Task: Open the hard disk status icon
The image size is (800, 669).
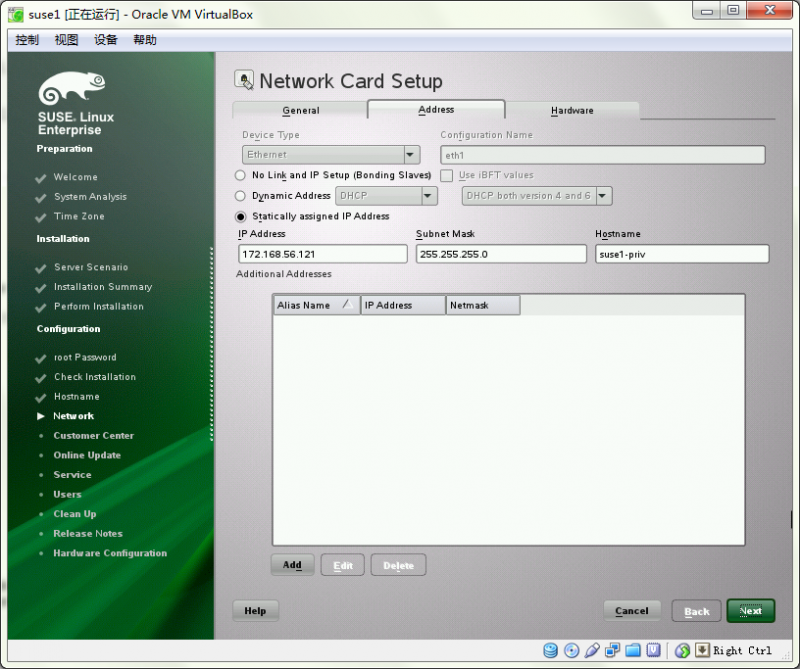Action: pos(551,650)
